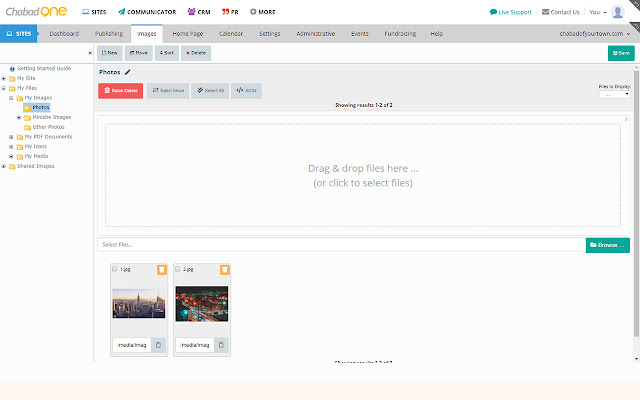Click the Select files input field
Screen dimensions: 640x400
(x=342, y=245)
